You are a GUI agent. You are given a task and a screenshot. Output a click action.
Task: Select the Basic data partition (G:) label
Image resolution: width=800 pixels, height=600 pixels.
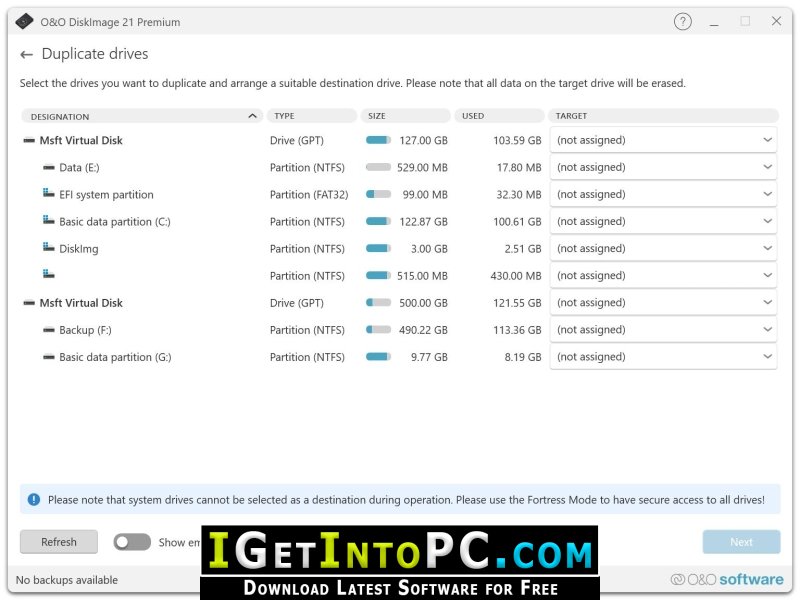pos(115,357)
